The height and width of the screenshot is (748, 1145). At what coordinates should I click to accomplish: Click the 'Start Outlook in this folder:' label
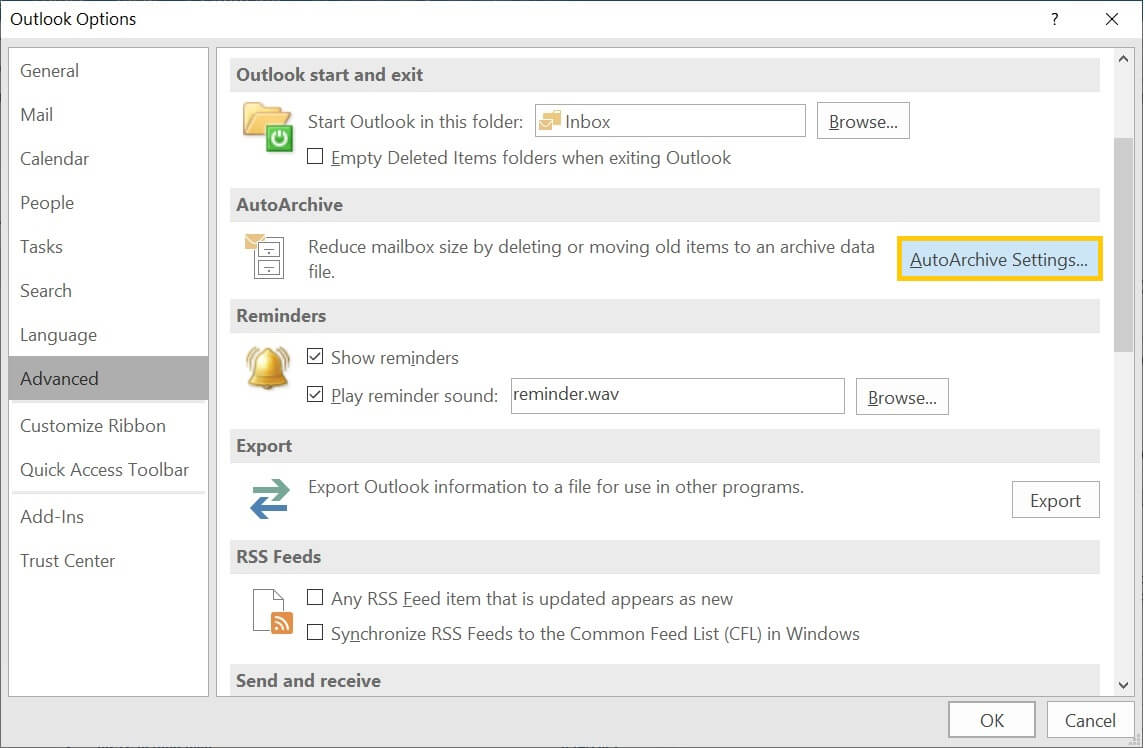point(416,121)
